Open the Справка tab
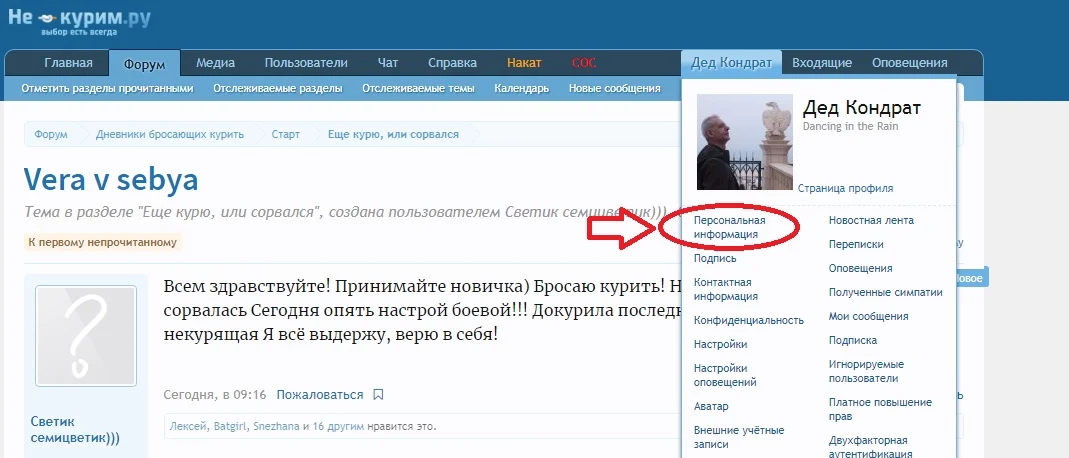1069x458 pixels. [453, 63]
